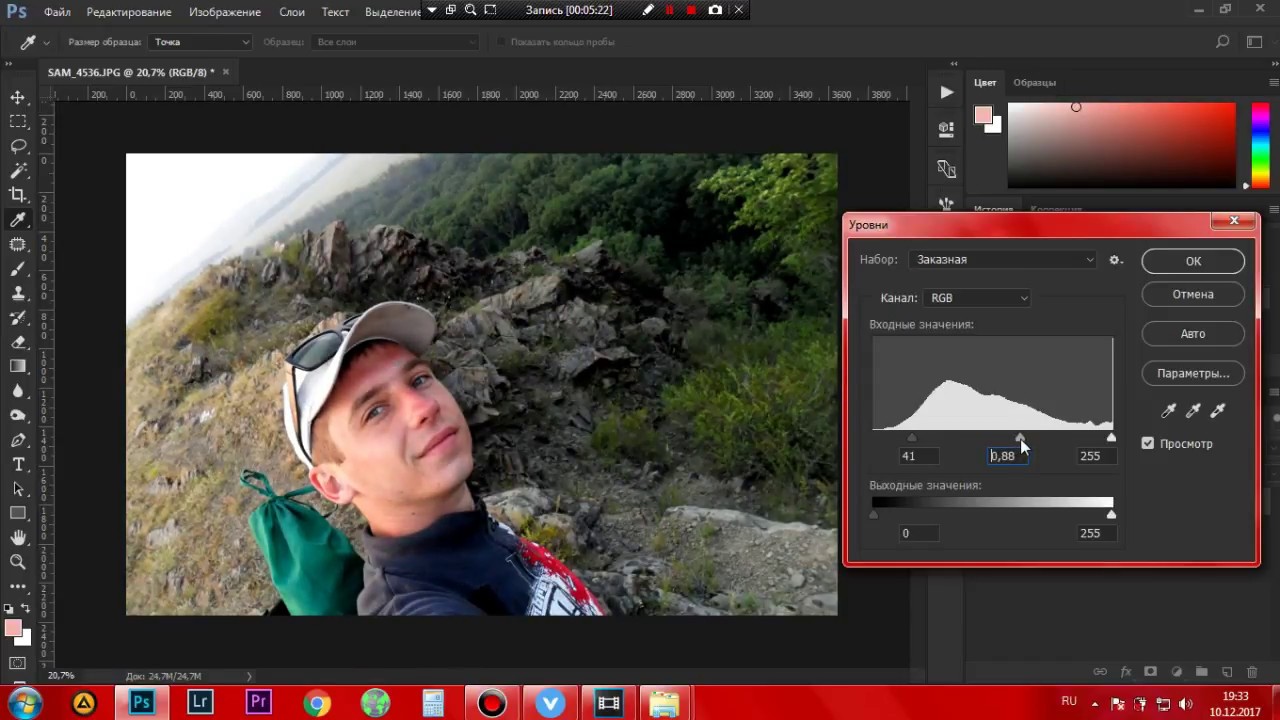This screenshot has height=720, width=1280.
Task: Open the Файл menu
Action: pyautogui.click(x=57, y=12)
